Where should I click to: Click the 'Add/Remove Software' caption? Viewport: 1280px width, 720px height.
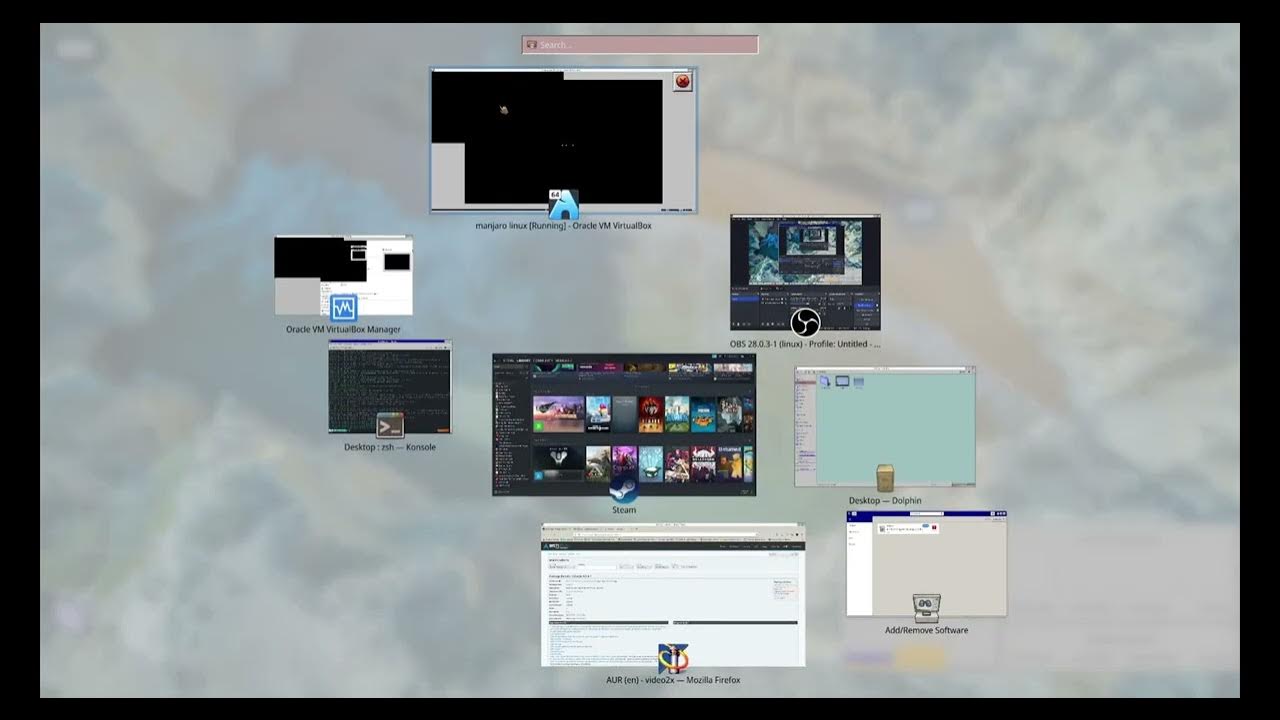click(927, 630)
